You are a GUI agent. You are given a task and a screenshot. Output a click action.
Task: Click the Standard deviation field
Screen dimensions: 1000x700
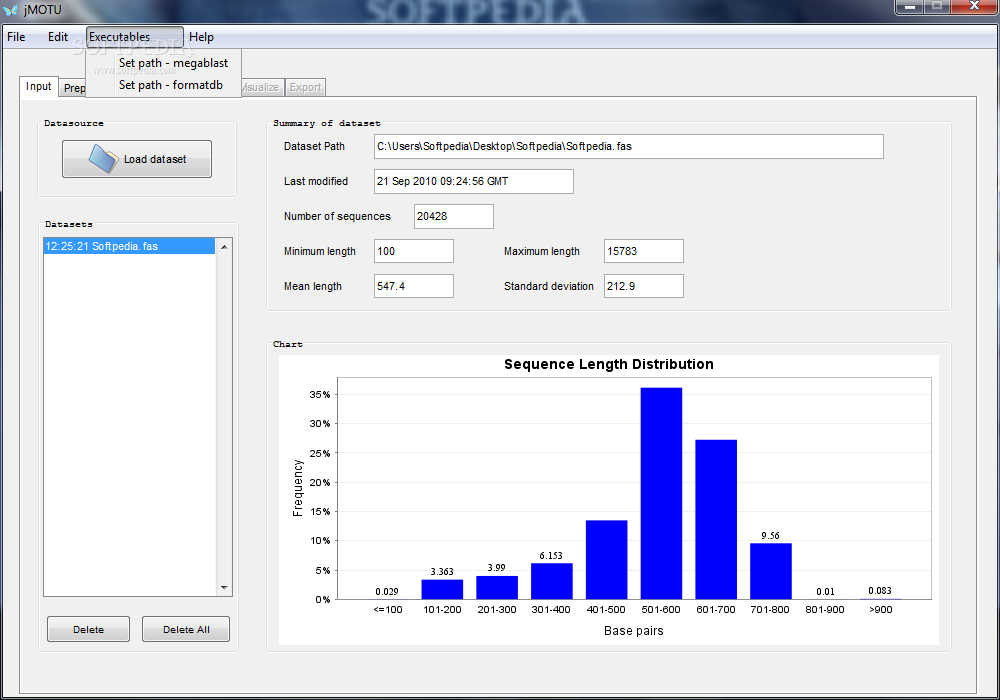[643, 286]
